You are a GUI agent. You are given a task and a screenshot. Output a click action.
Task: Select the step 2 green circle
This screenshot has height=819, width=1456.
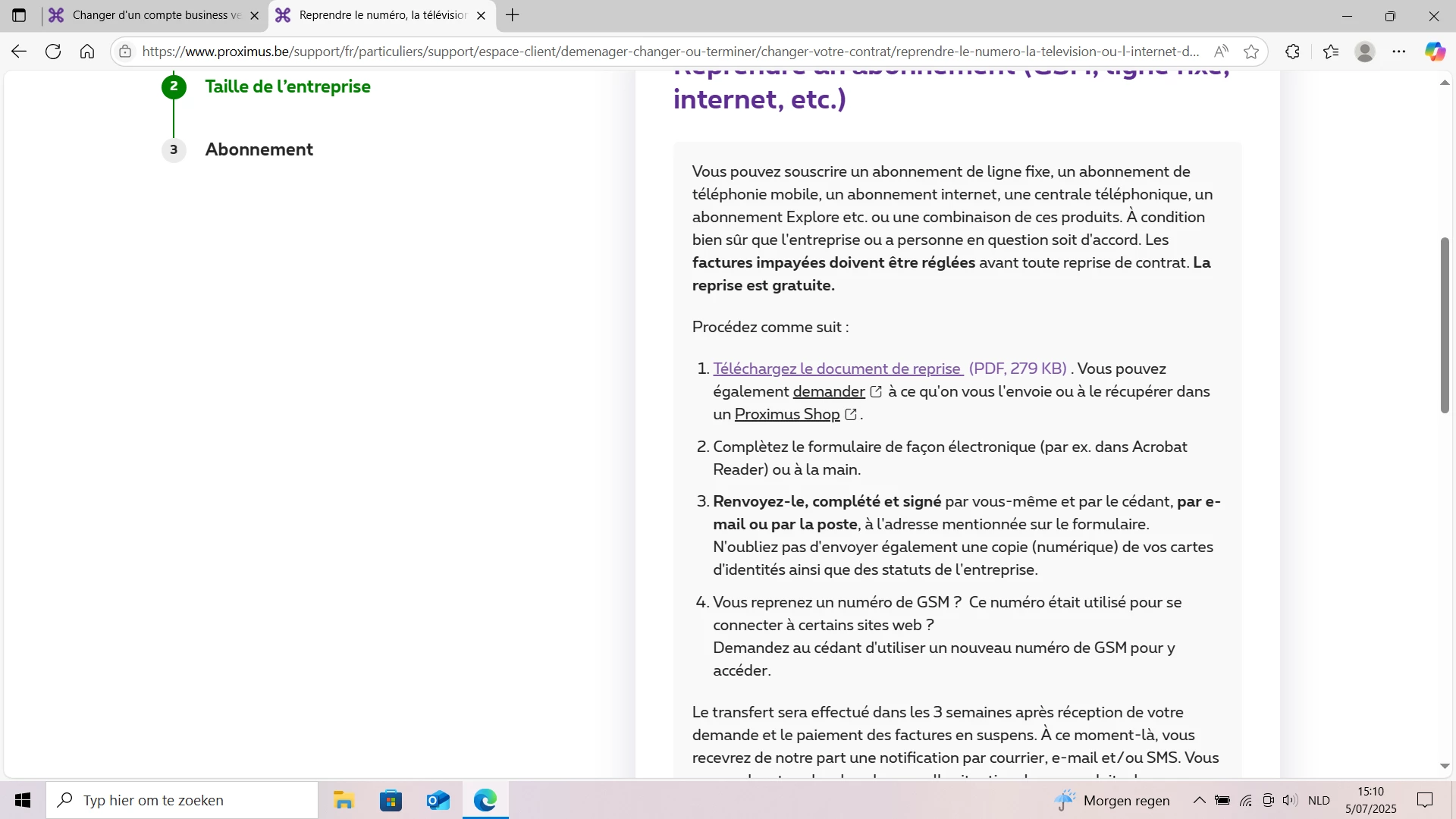click(174, 86)
